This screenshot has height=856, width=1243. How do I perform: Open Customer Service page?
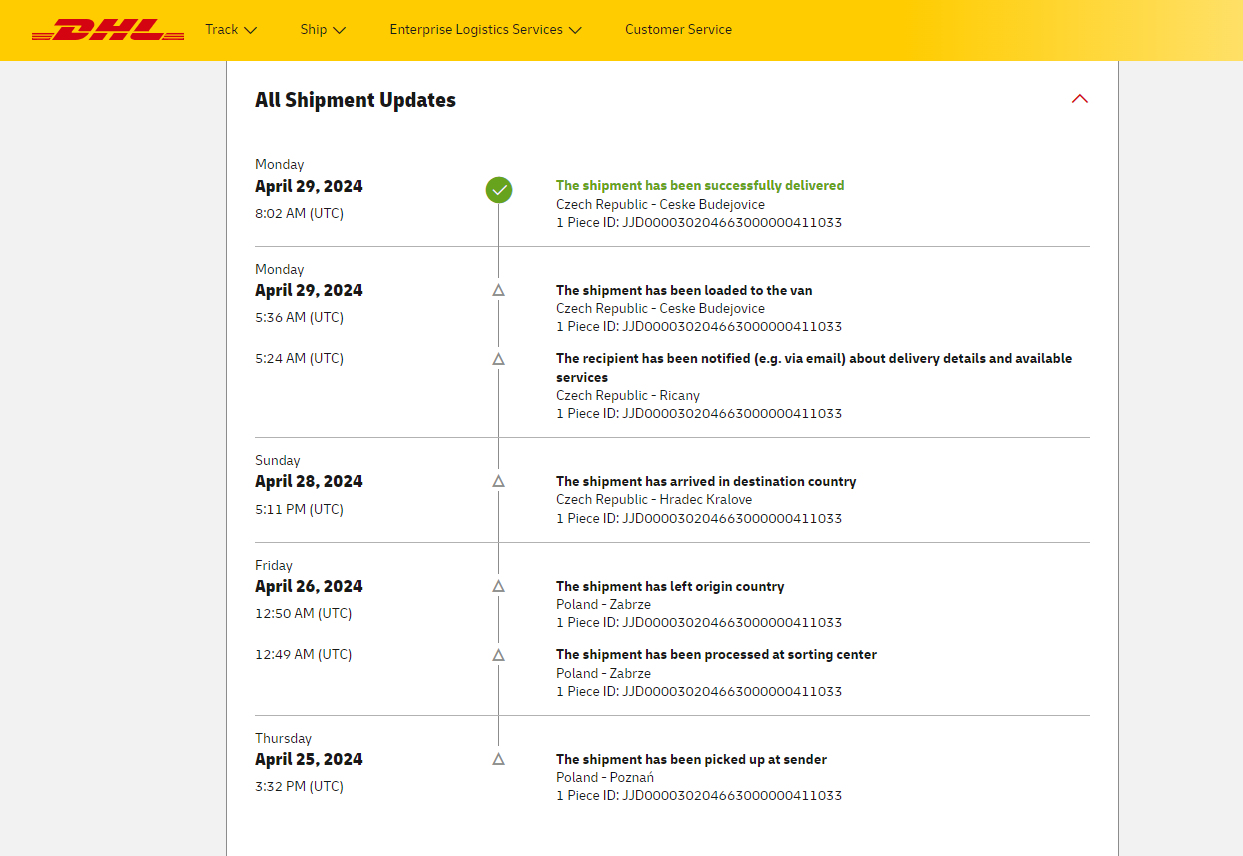(x=678, y=30)
